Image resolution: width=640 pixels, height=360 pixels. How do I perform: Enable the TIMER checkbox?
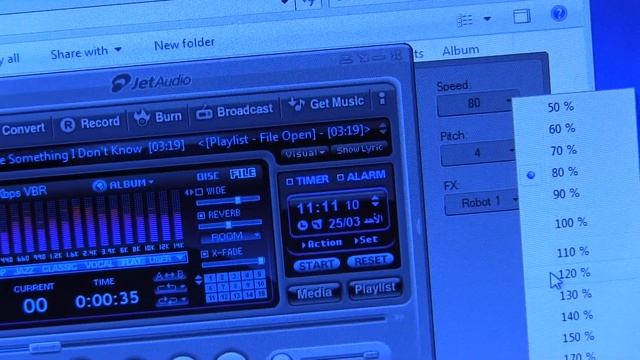click(x=289, y=181)
